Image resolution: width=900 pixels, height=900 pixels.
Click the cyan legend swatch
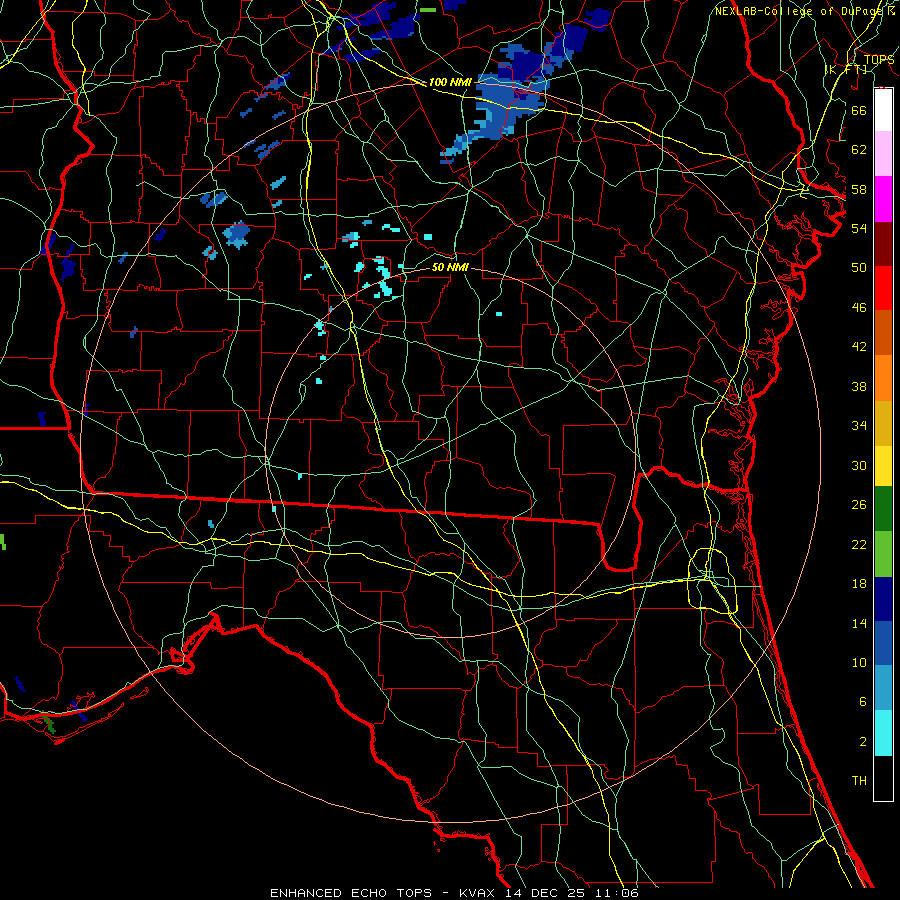883,733
